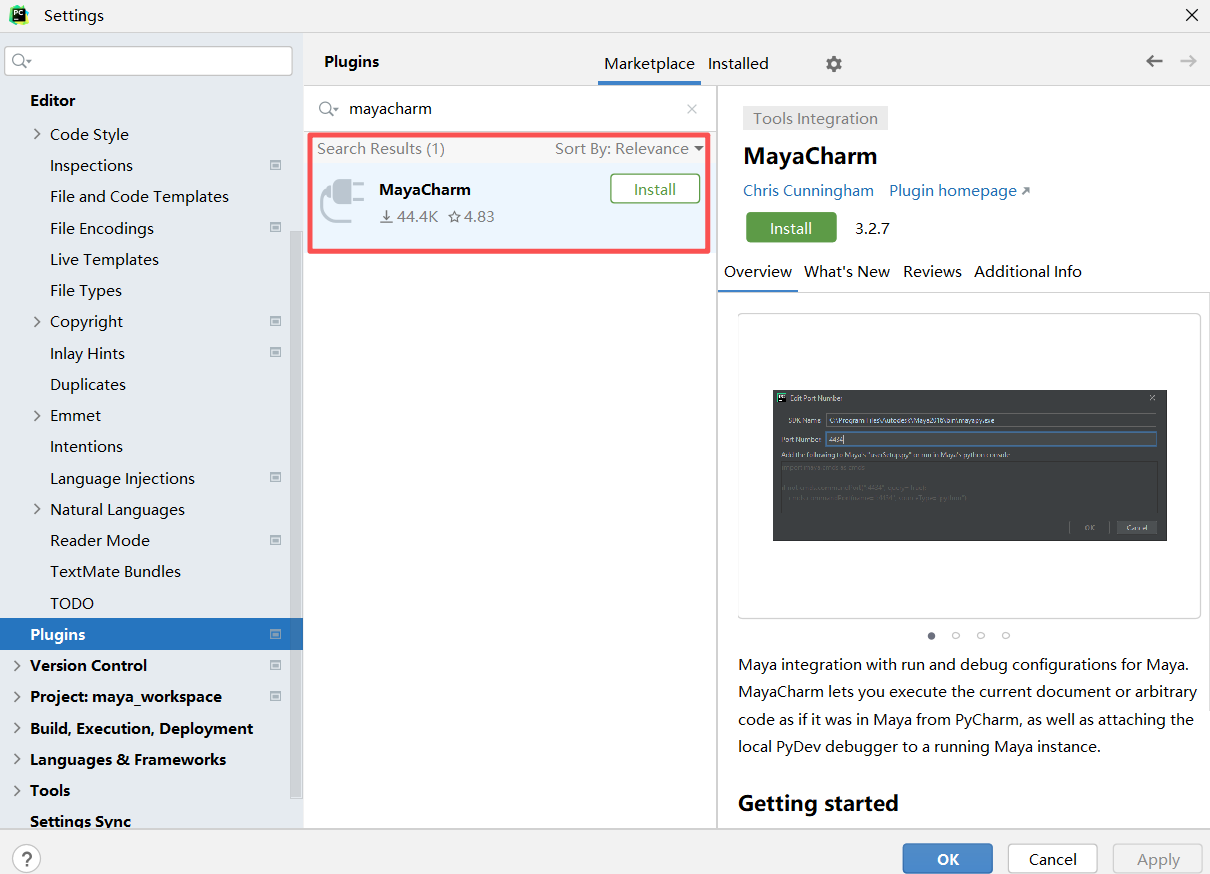Open the Sort By: Relevance dropdown
Image resolution: width=1210 pixels, height=874 pixels.
coord(629,148)
